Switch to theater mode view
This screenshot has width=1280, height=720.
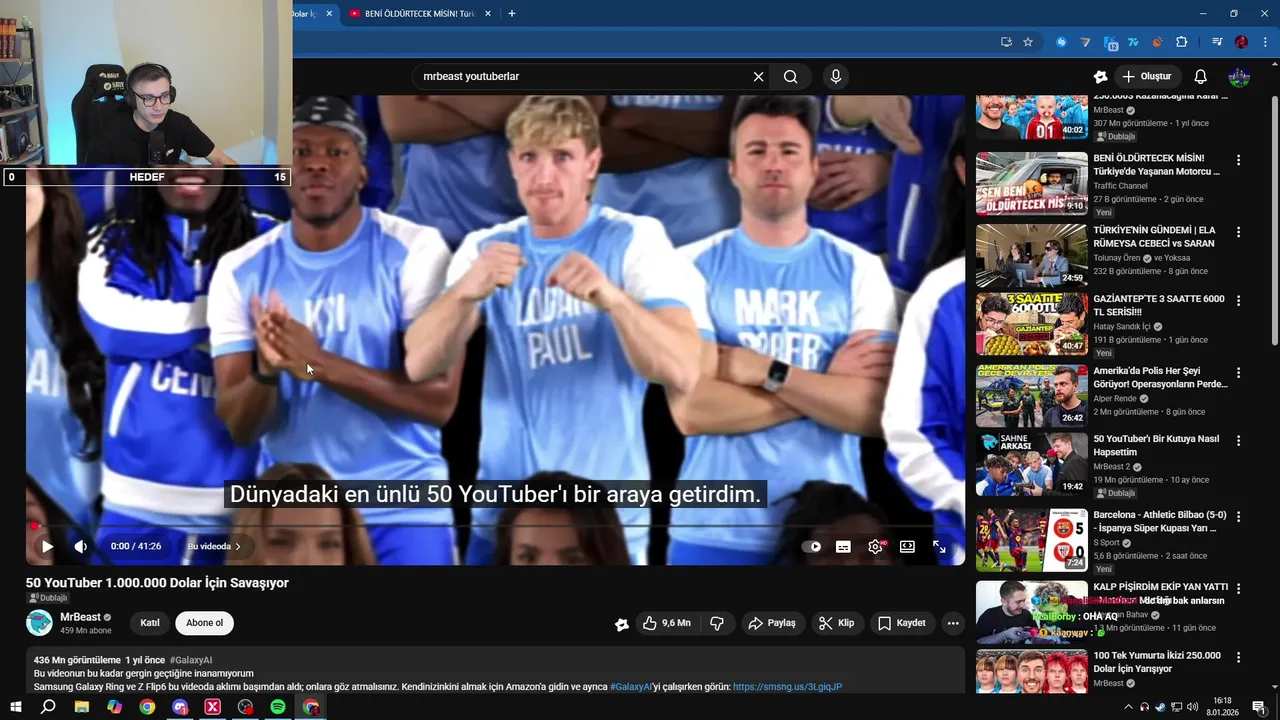click(907, 547)
